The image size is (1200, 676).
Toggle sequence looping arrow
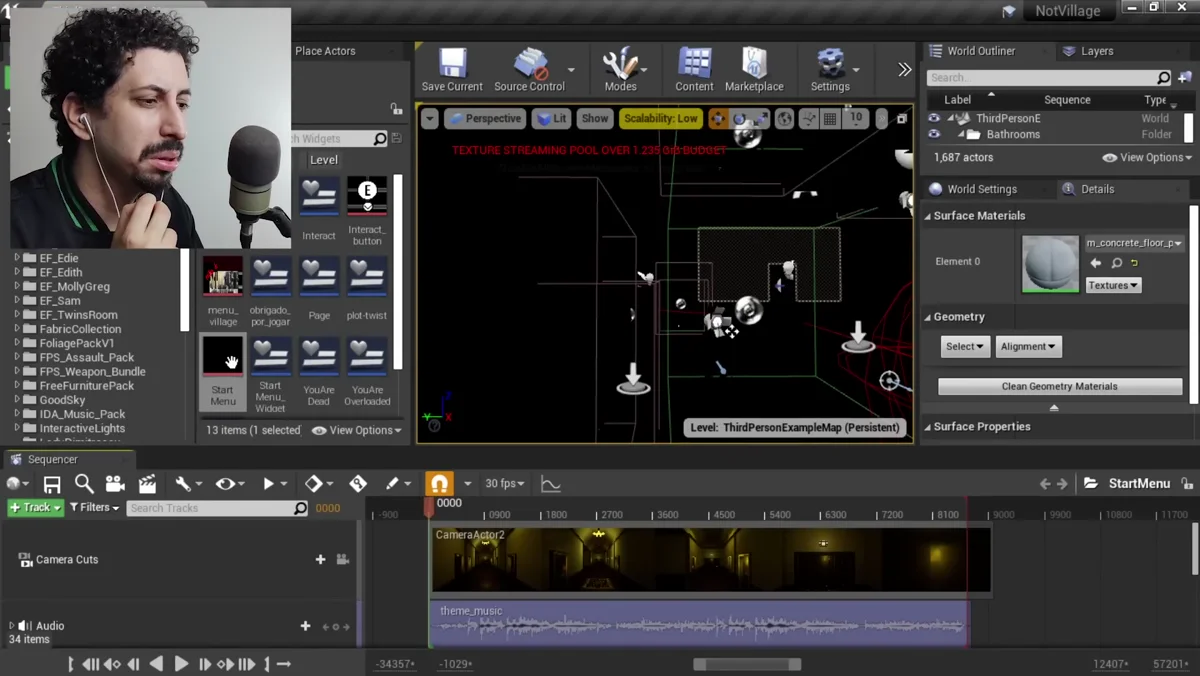[x=283, y=664]
